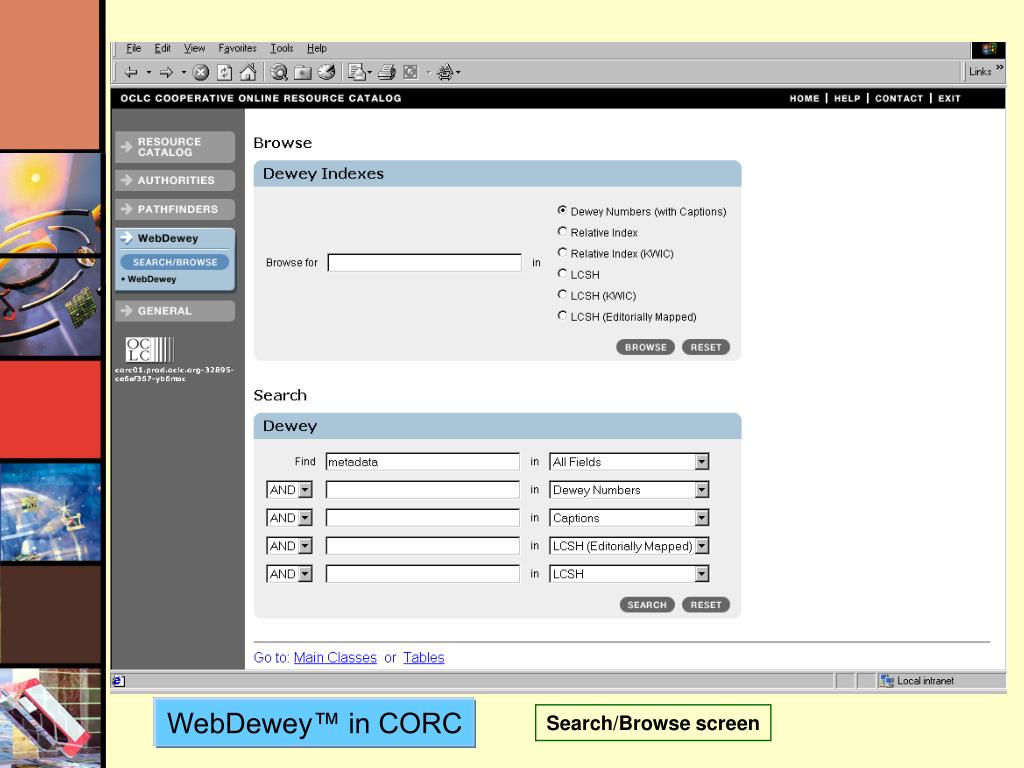The width and height of the screenshot is (1024, 768).
Task: Open LCSH (Editorially Mapped) search dropdown
Action: 629,546
